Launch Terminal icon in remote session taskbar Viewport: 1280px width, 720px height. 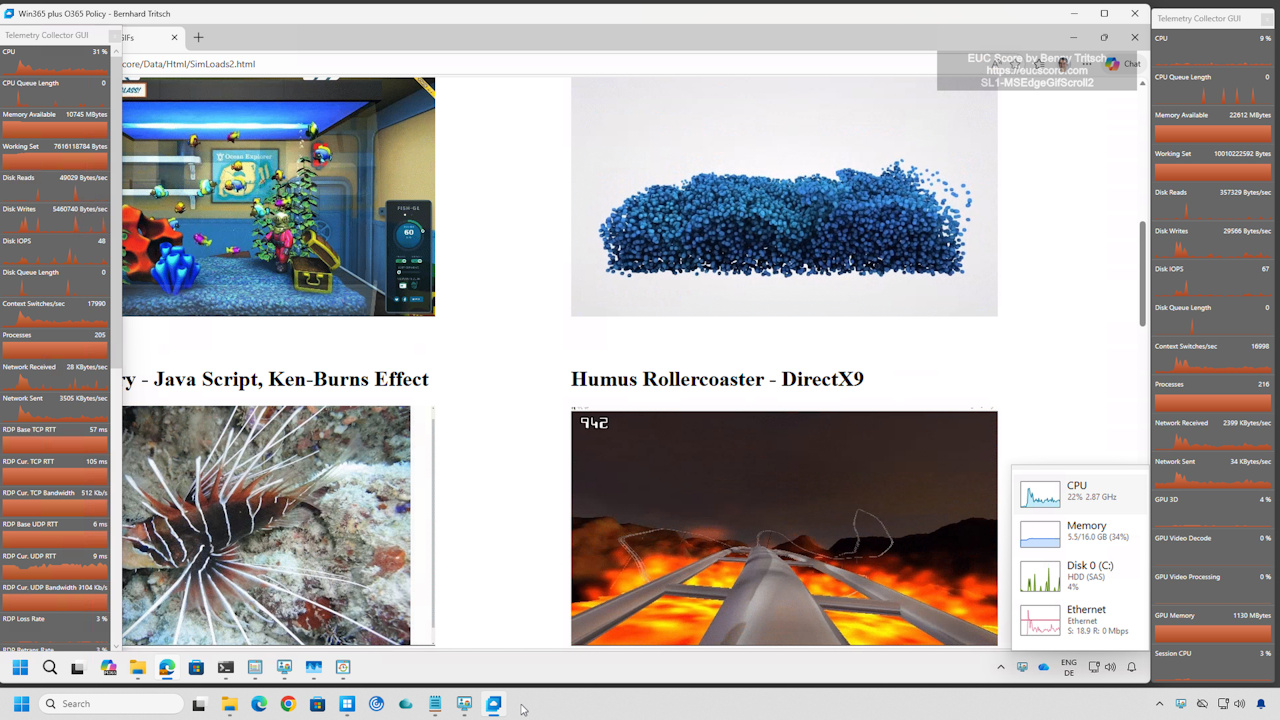pos(225,667)
